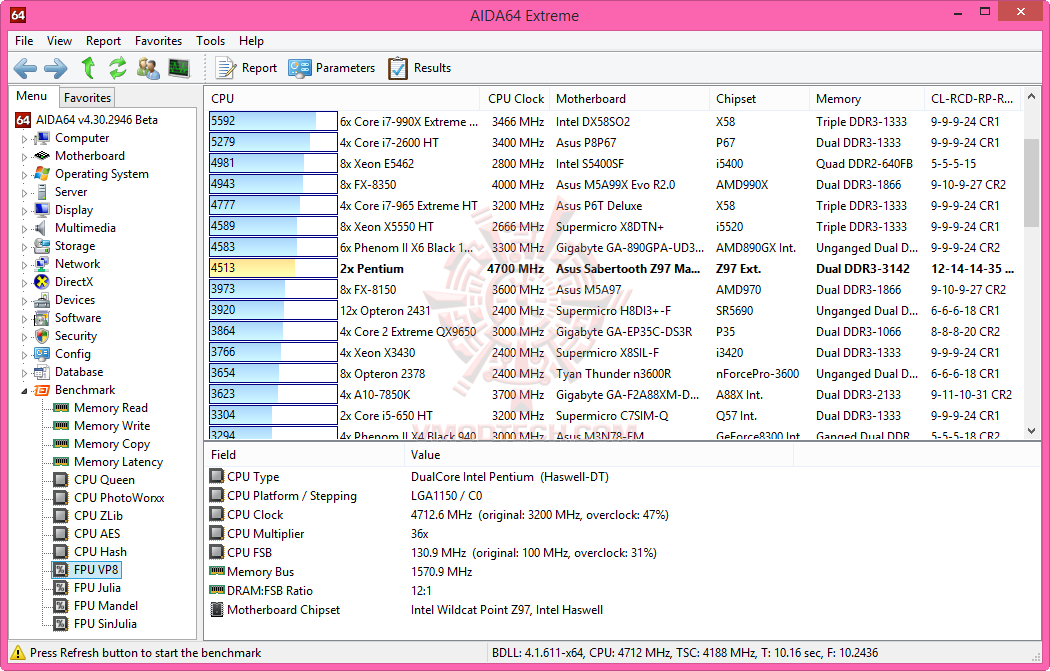This screenshot has height=671, width=1050.
Task: Open the File menu
Action: tap(23, 41)
